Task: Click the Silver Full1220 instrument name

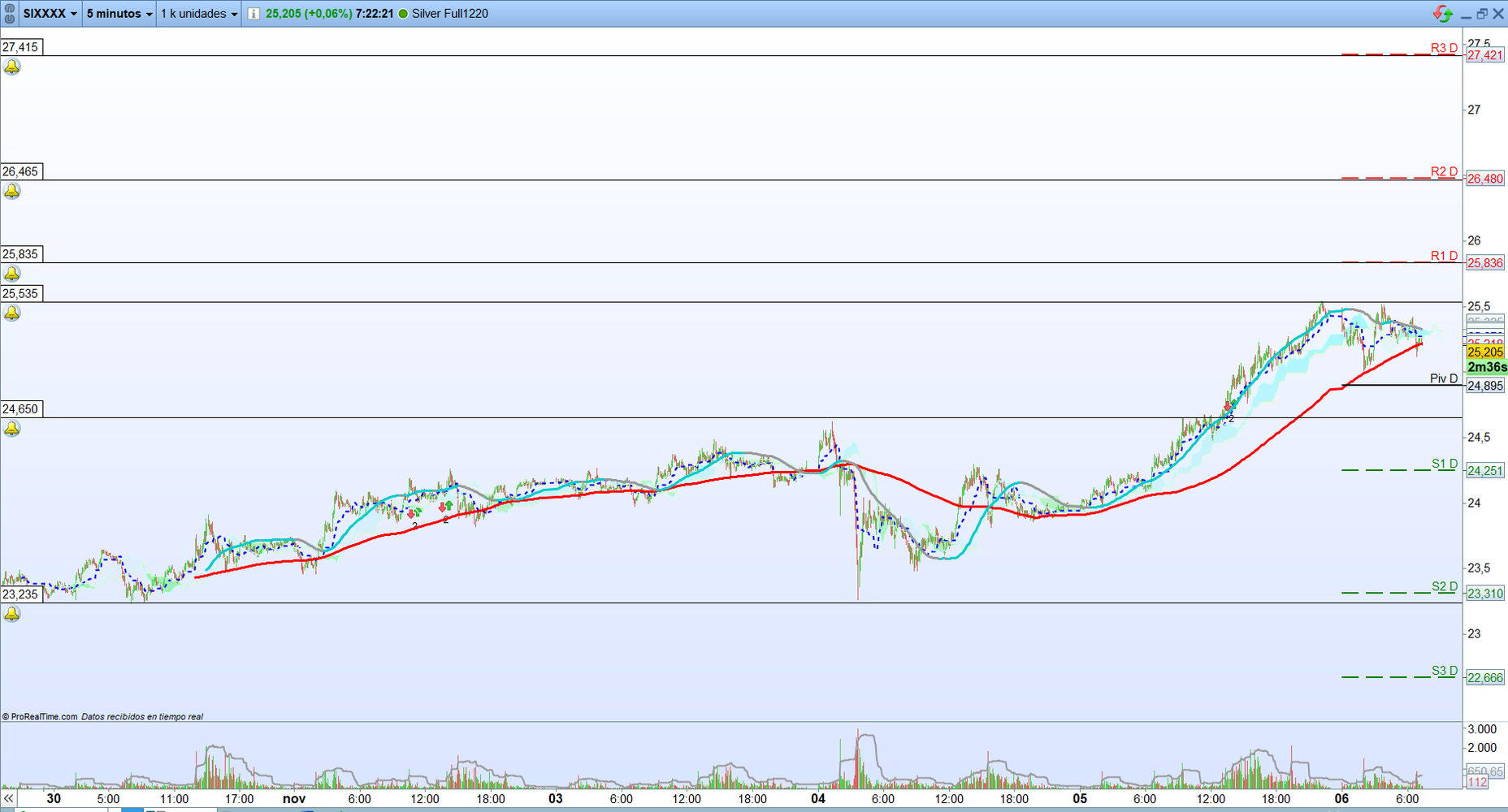Action: (x=450, y=14)
